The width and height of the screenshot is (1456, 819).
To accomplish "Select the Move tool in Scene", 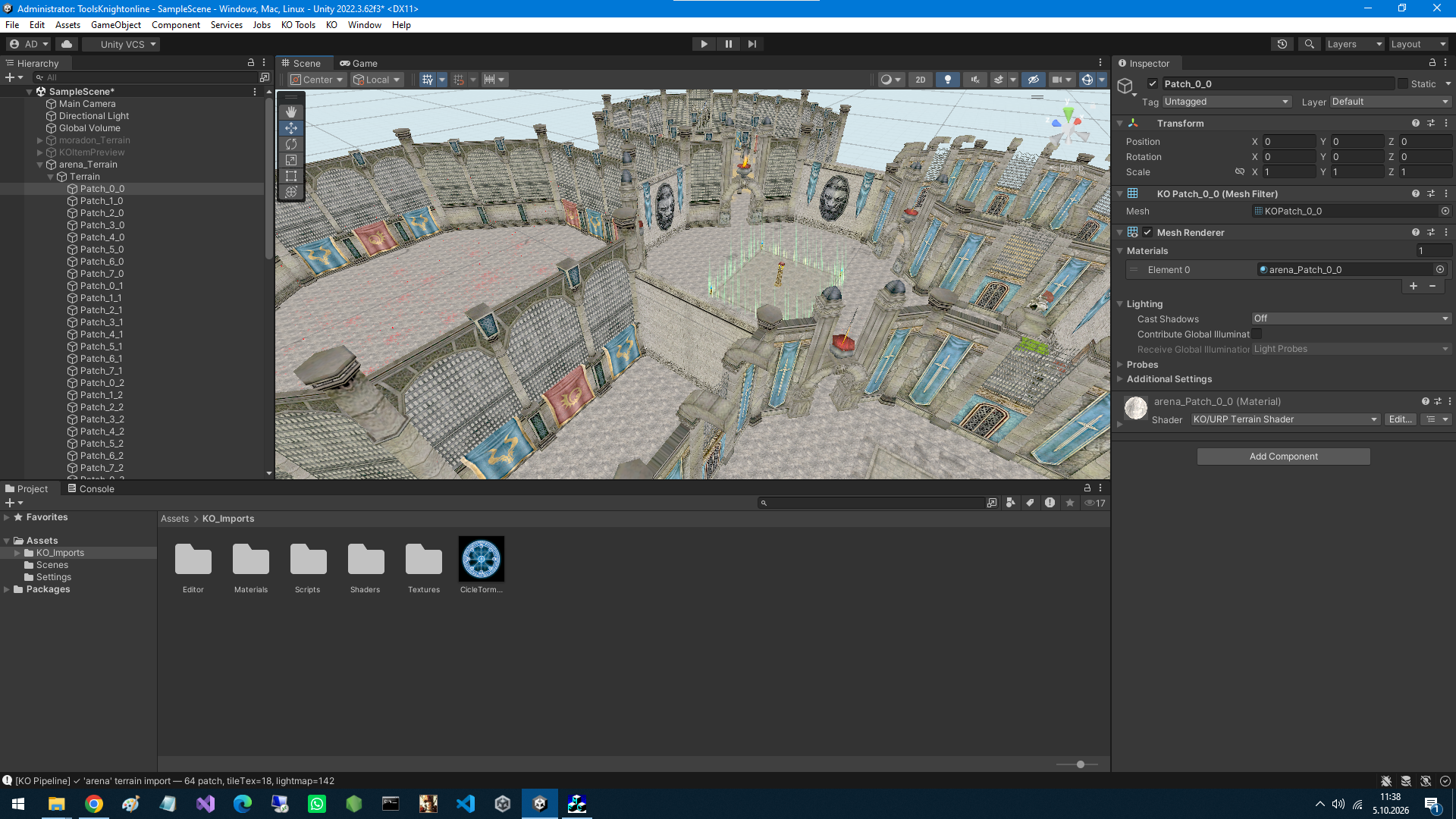I will point(291,128).
